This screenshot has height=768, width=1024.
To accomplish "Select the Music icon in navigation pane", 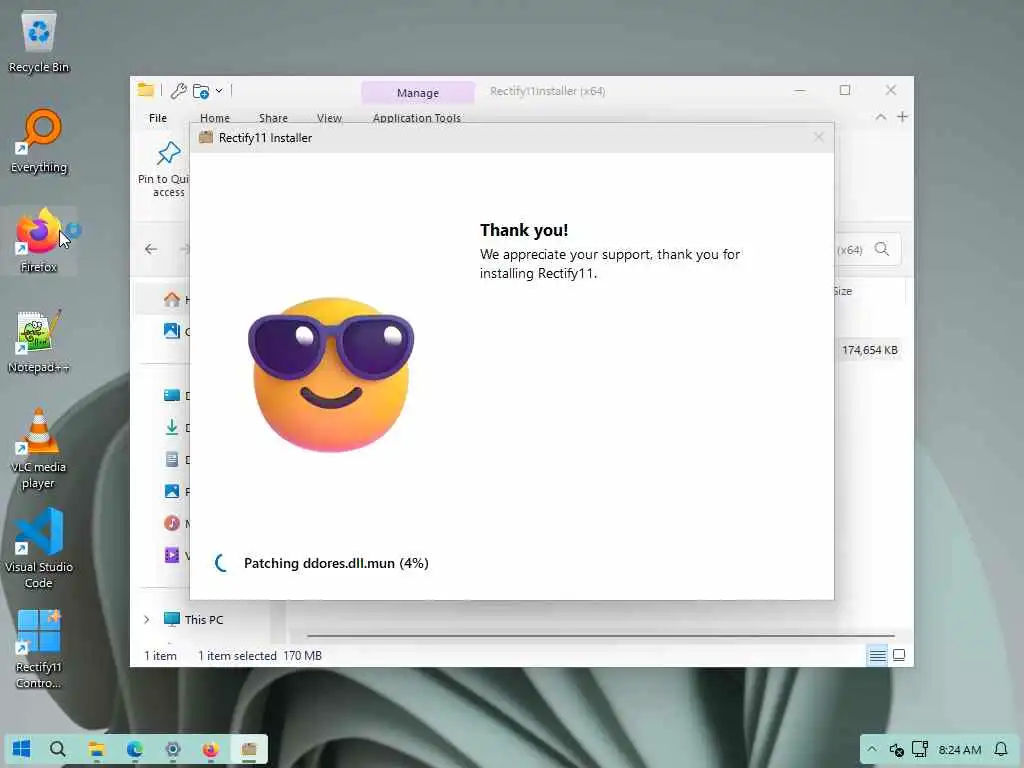I will tap(172, 523).
